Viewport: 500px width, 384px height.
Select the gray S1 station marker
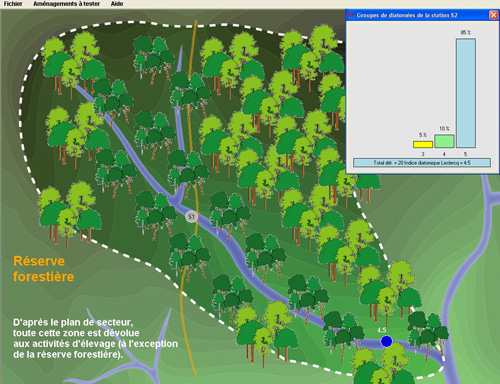pos(191,217)
